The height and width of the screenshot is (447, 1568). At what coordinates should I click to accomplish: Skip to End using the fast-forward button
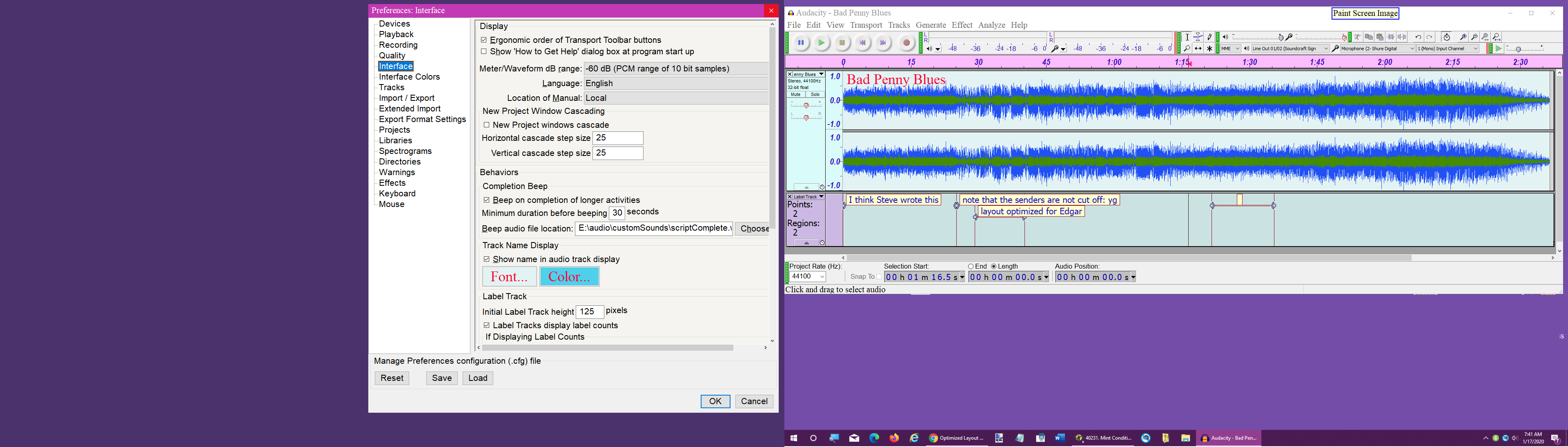click(884, 42)
